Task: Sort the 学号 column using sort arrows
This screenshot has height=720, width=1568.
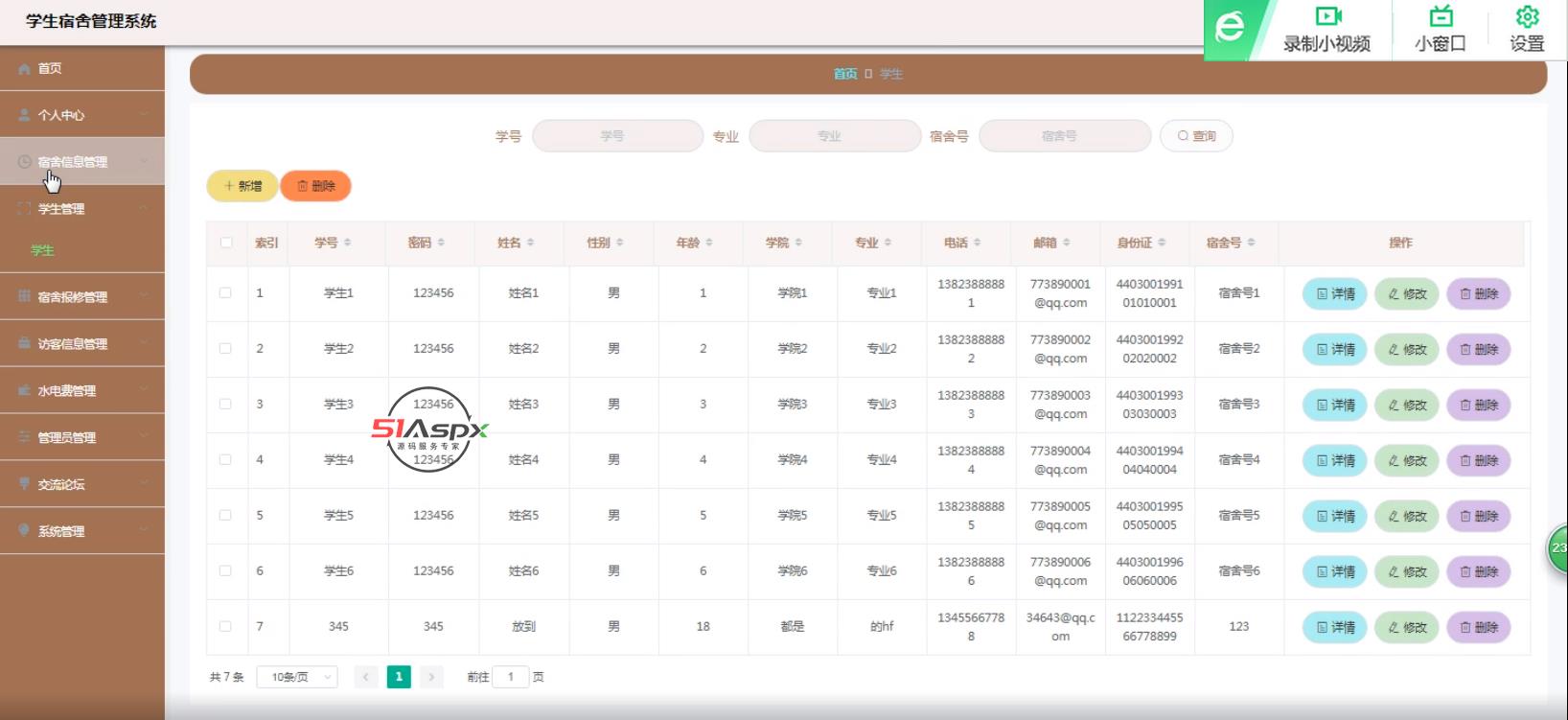Action: tap(348, 244)
